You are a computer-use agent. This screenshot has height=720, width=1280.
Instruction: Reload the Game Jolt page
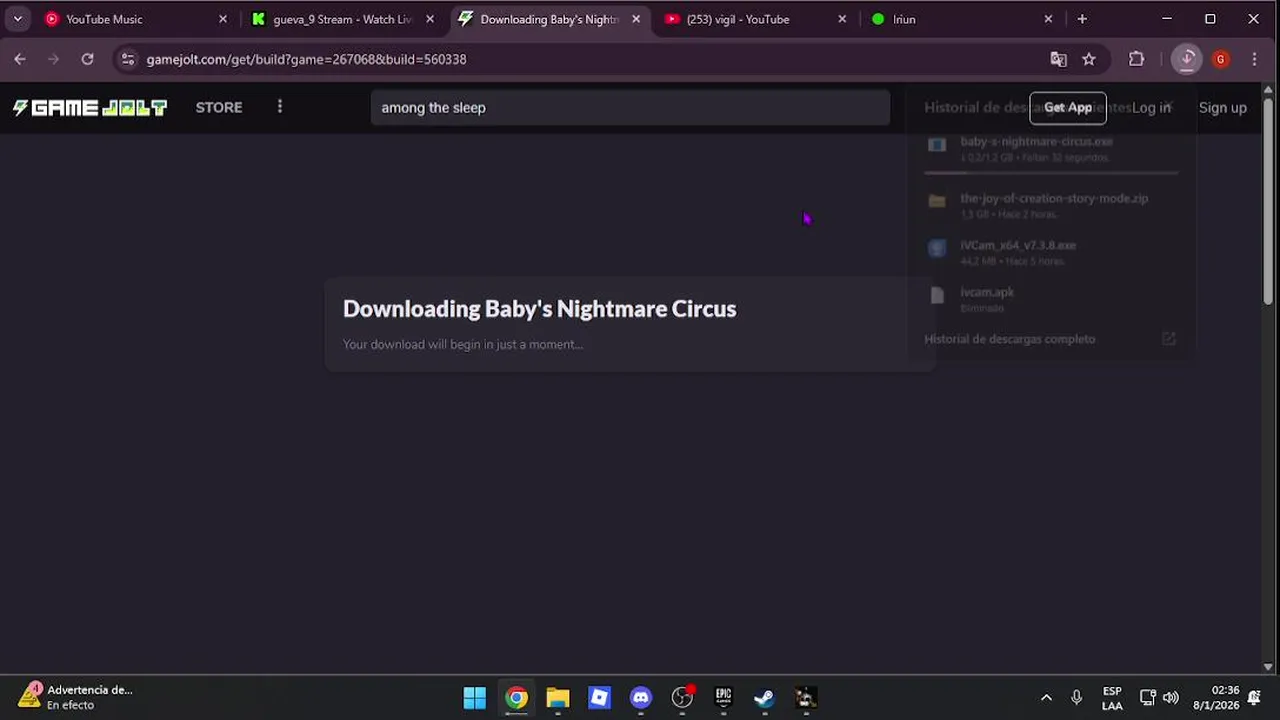pos(87,59)
